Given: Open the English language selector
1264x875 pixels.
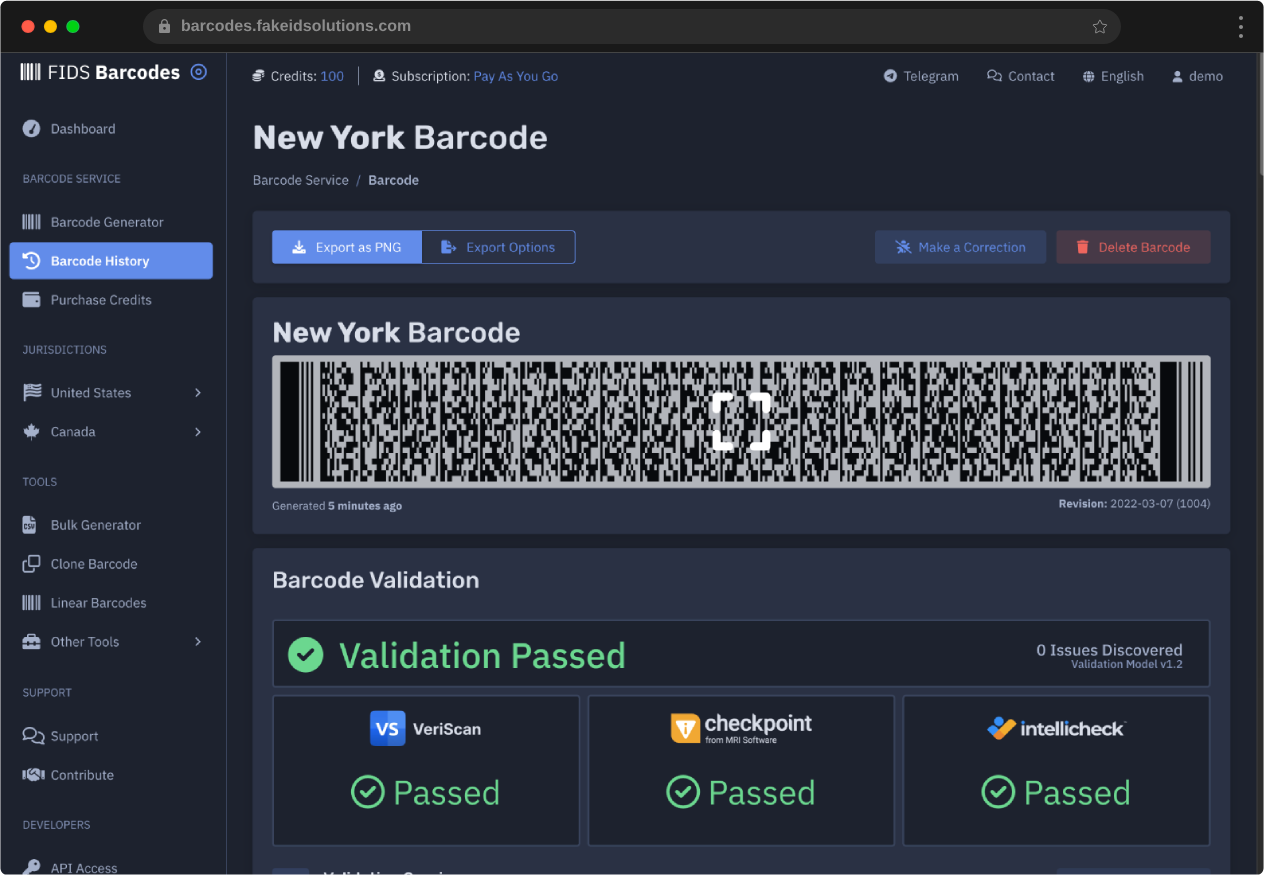Looking at the screenshot, I should (1113, 76).
